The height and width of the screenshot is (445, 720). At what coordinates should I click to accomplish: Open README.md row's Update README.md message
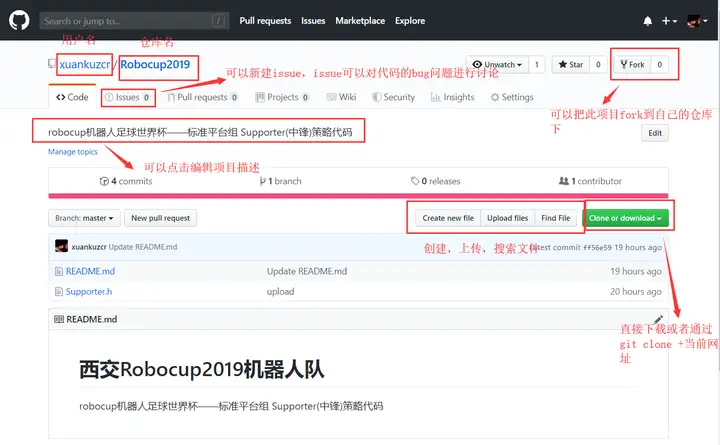[x=307, y=271]
